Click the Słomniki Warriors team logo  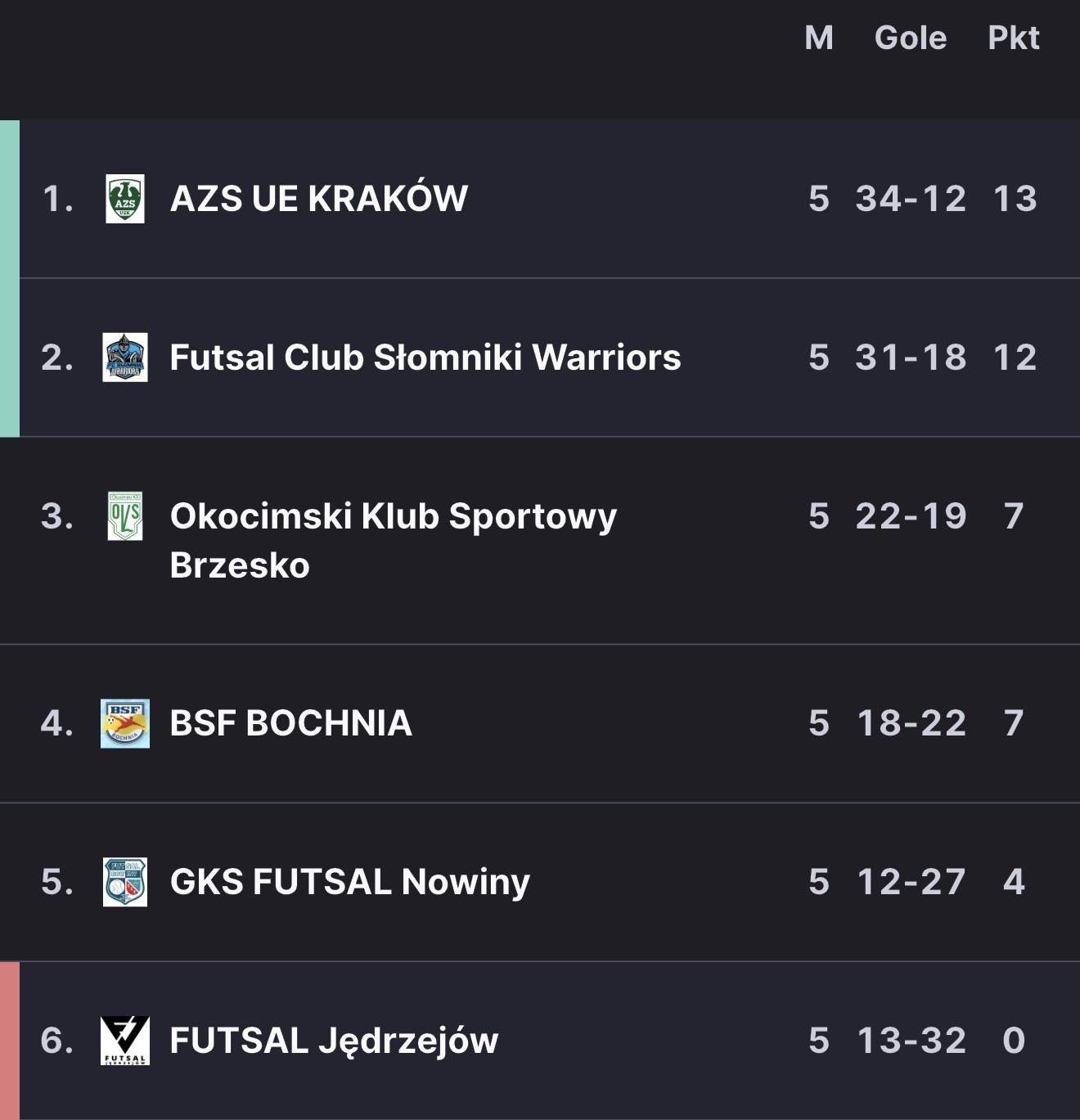pyautogui.click(x=125, y=358)
